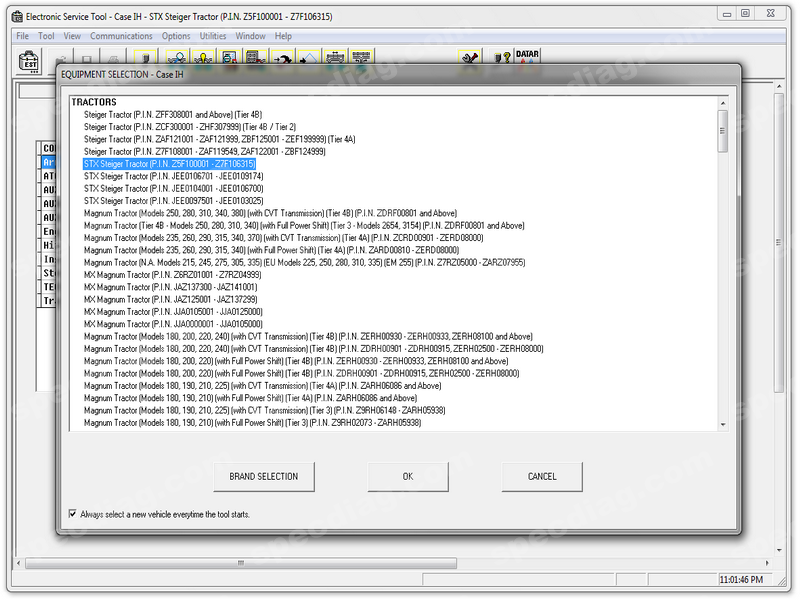Click the DATAR toolbar icon
This screenshot has height=600, width=800.
click(527, 59)
